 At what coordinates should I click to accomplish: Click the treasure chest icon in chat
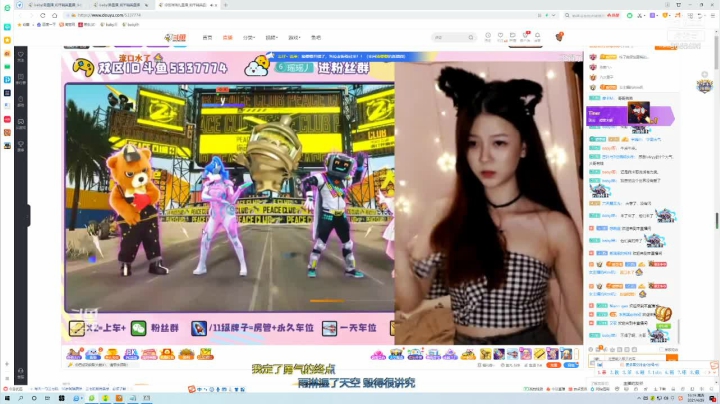click(x=663, y=314)
